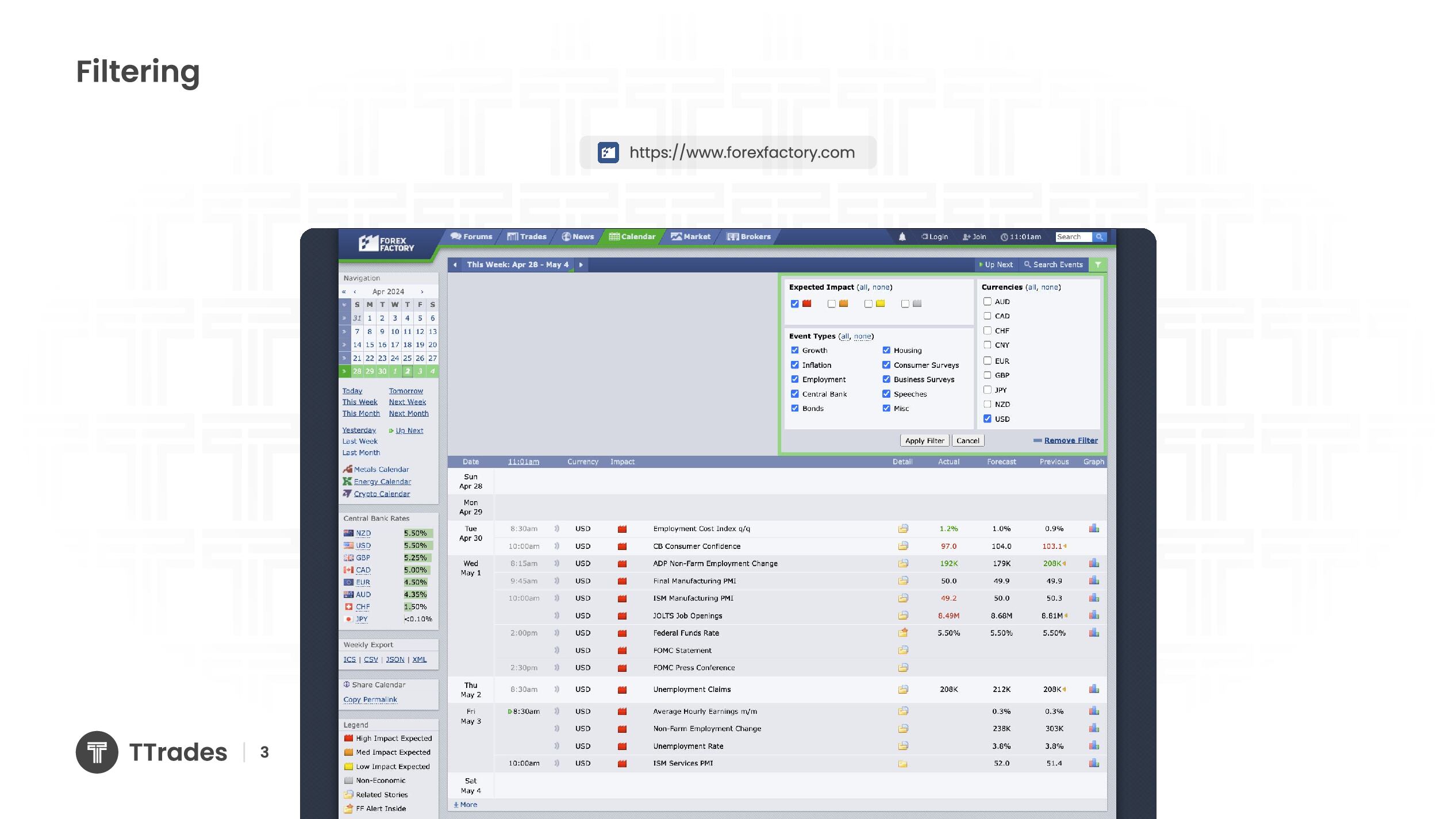Open detail folder for ISM Services PMI
This screenshot has width=1456, height=819.
point(903,763)
